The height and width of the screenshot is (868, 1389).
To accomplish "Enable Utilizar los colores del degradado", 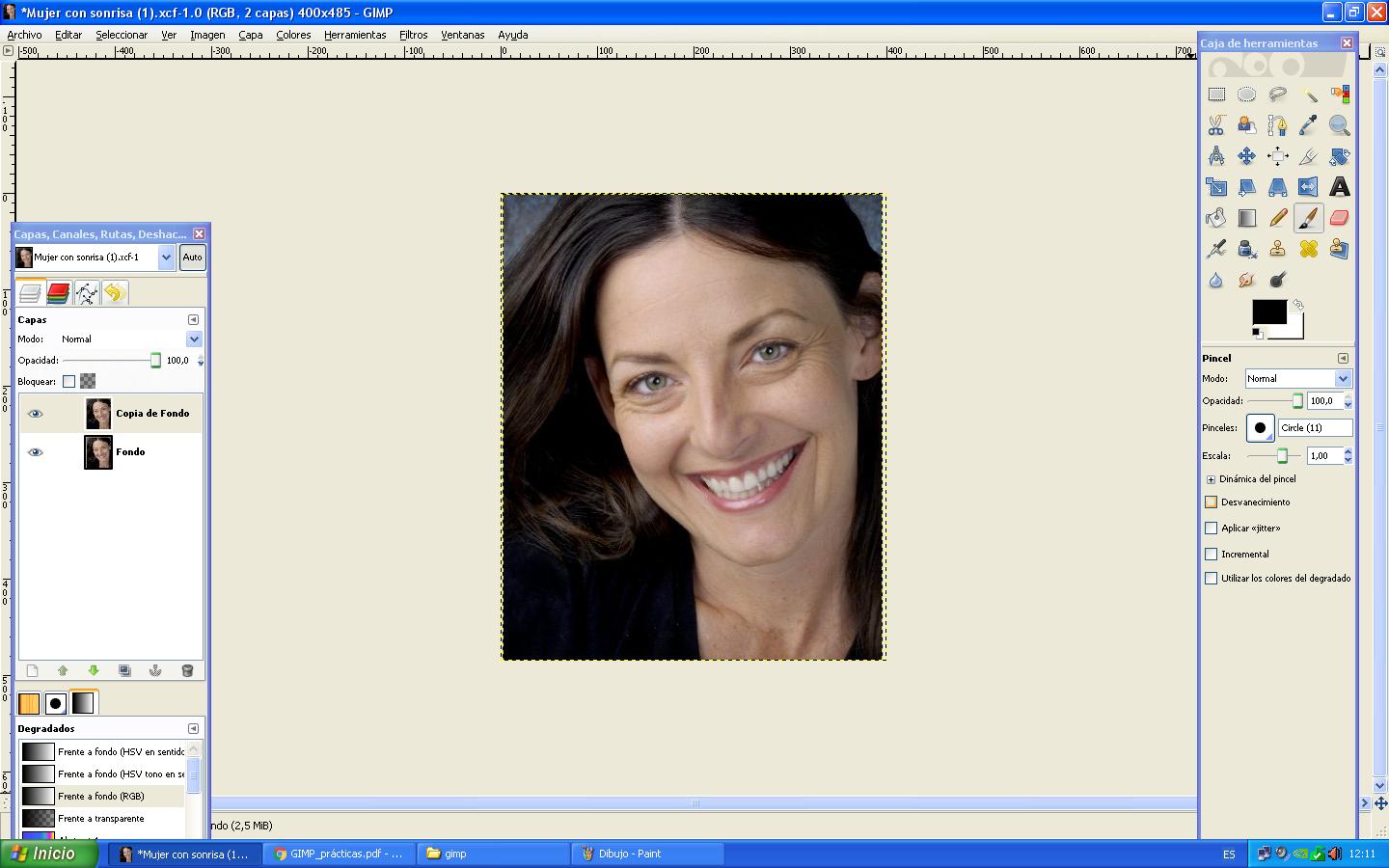I will (1212, 579).
